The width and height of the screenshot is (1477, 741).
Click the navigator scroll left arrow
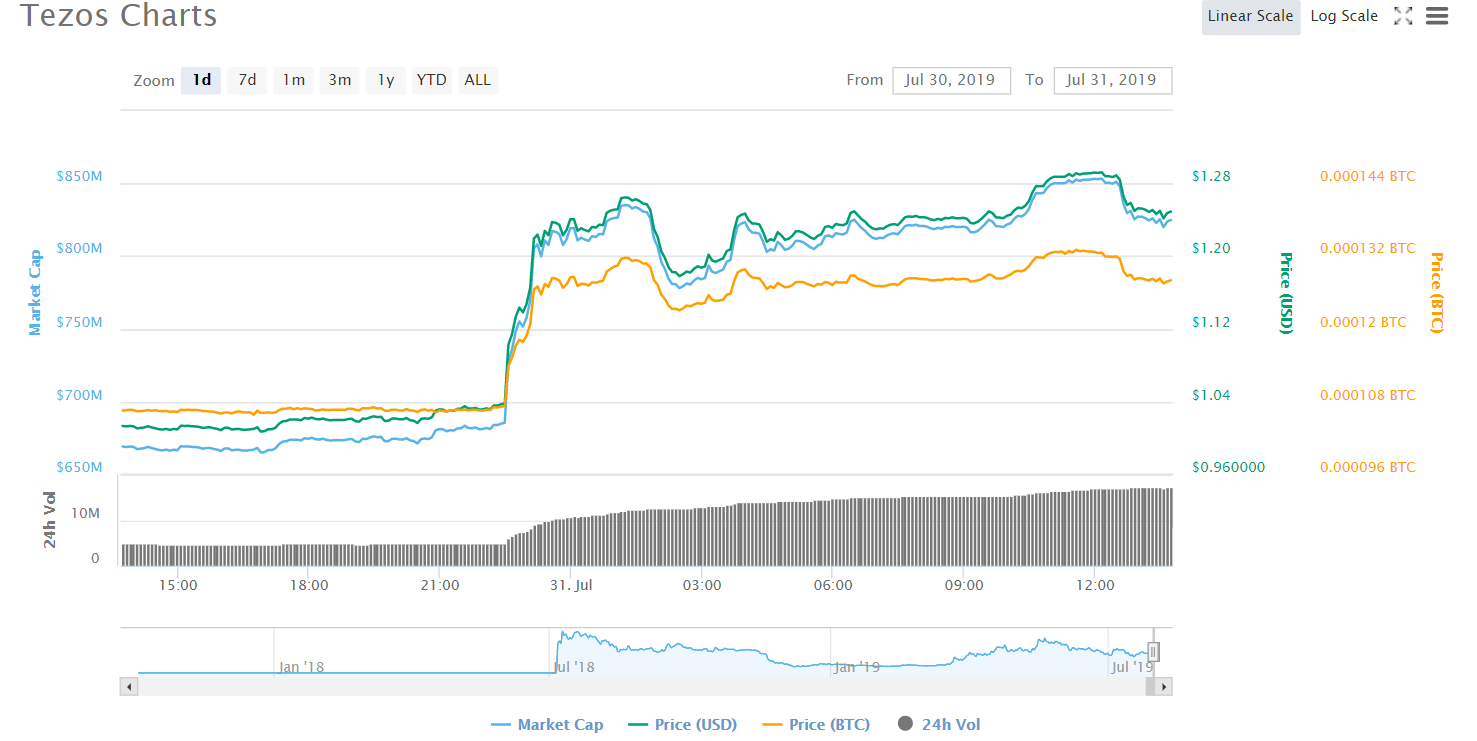[x=129, y=687]
